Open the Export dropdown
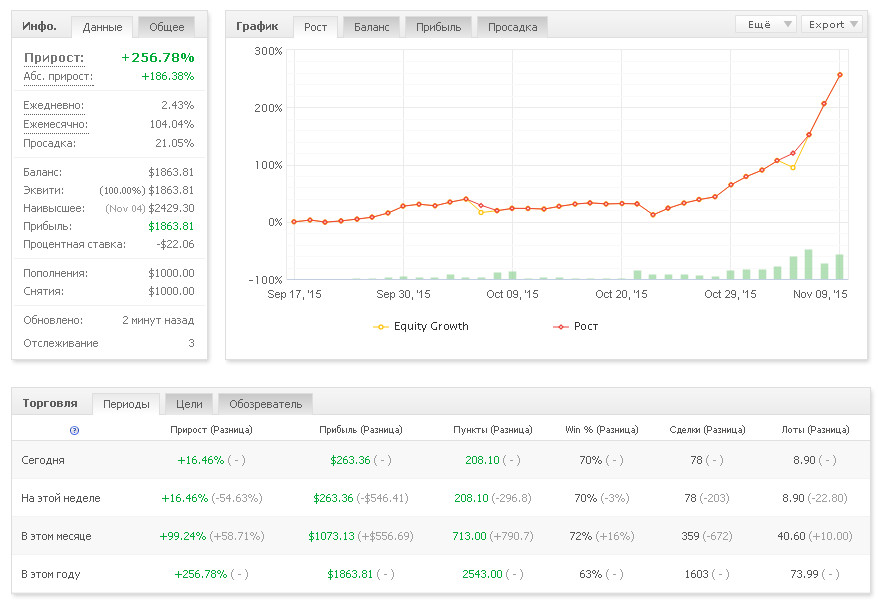This screenshot has height=605, width=879. 832,25
